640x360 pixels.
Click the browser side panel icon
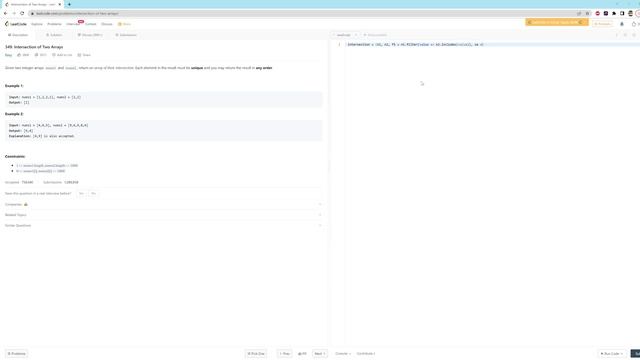click(x=622, y=13)
